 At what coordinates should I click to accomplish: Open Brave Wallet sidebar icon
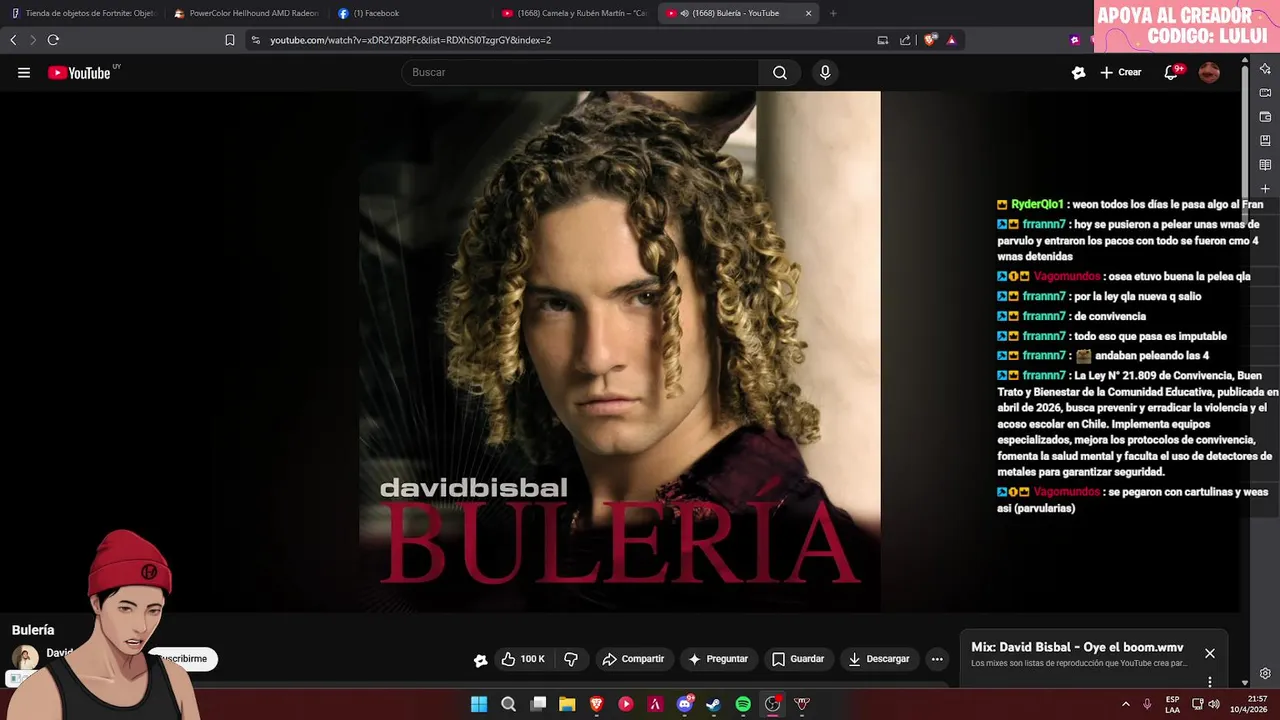click(1265, 116)
